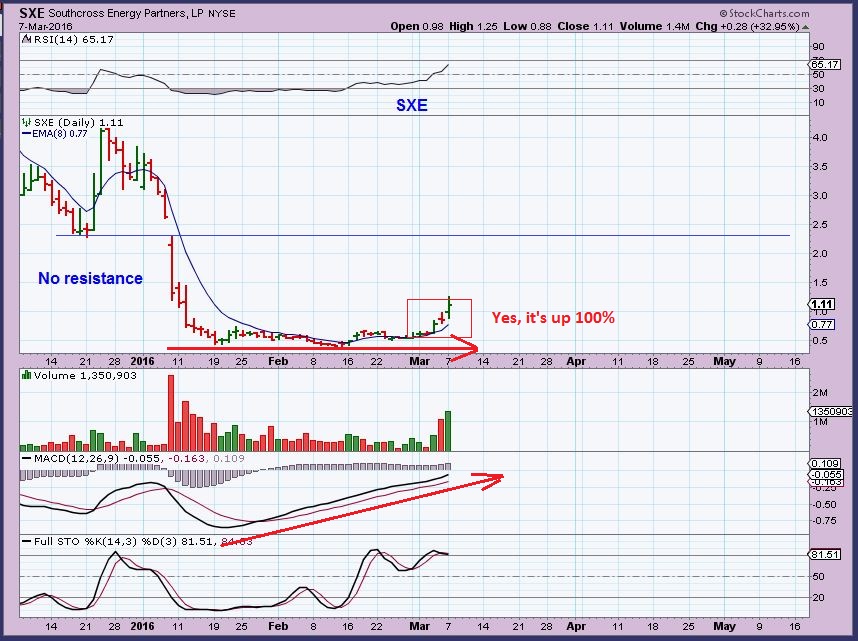Click the 2M volume axis label

pyautogui.click(x=820, y=392)
